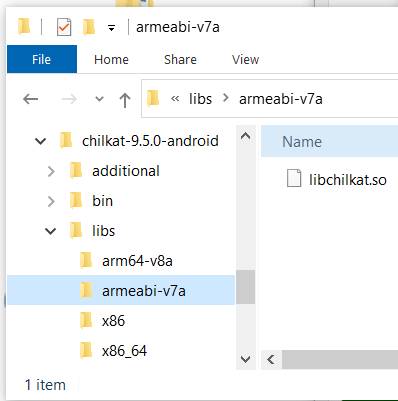Switch to the Home ribbon tab
This screenshot has height=401, width=398.
pos(111,60)
